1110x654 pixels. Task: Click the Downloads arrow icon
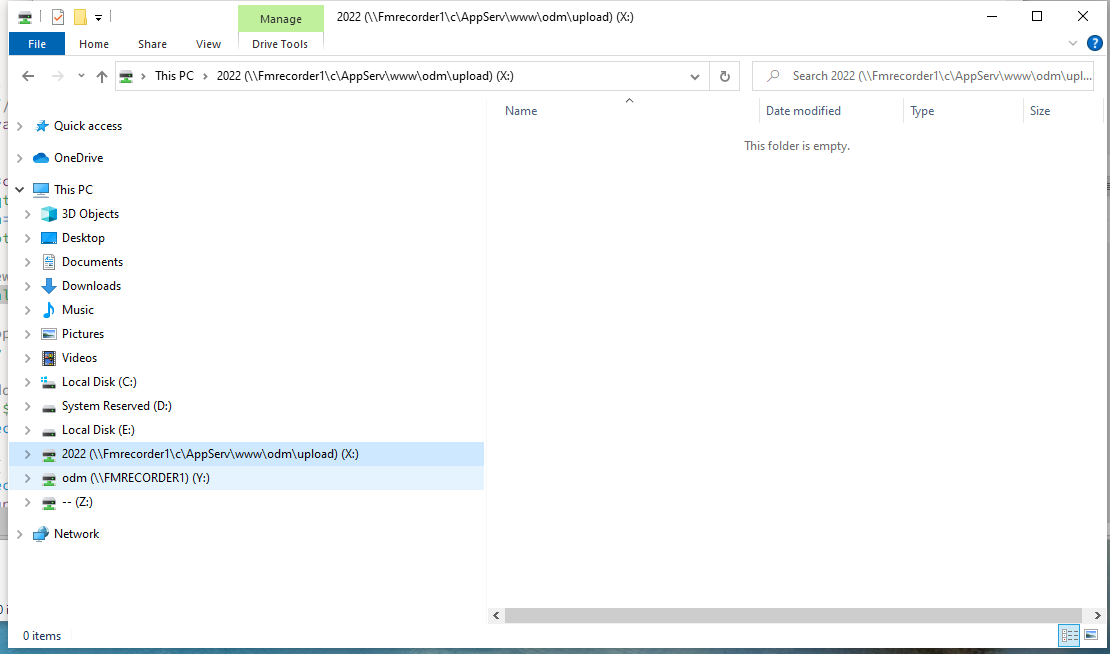[x=49, y=286]
